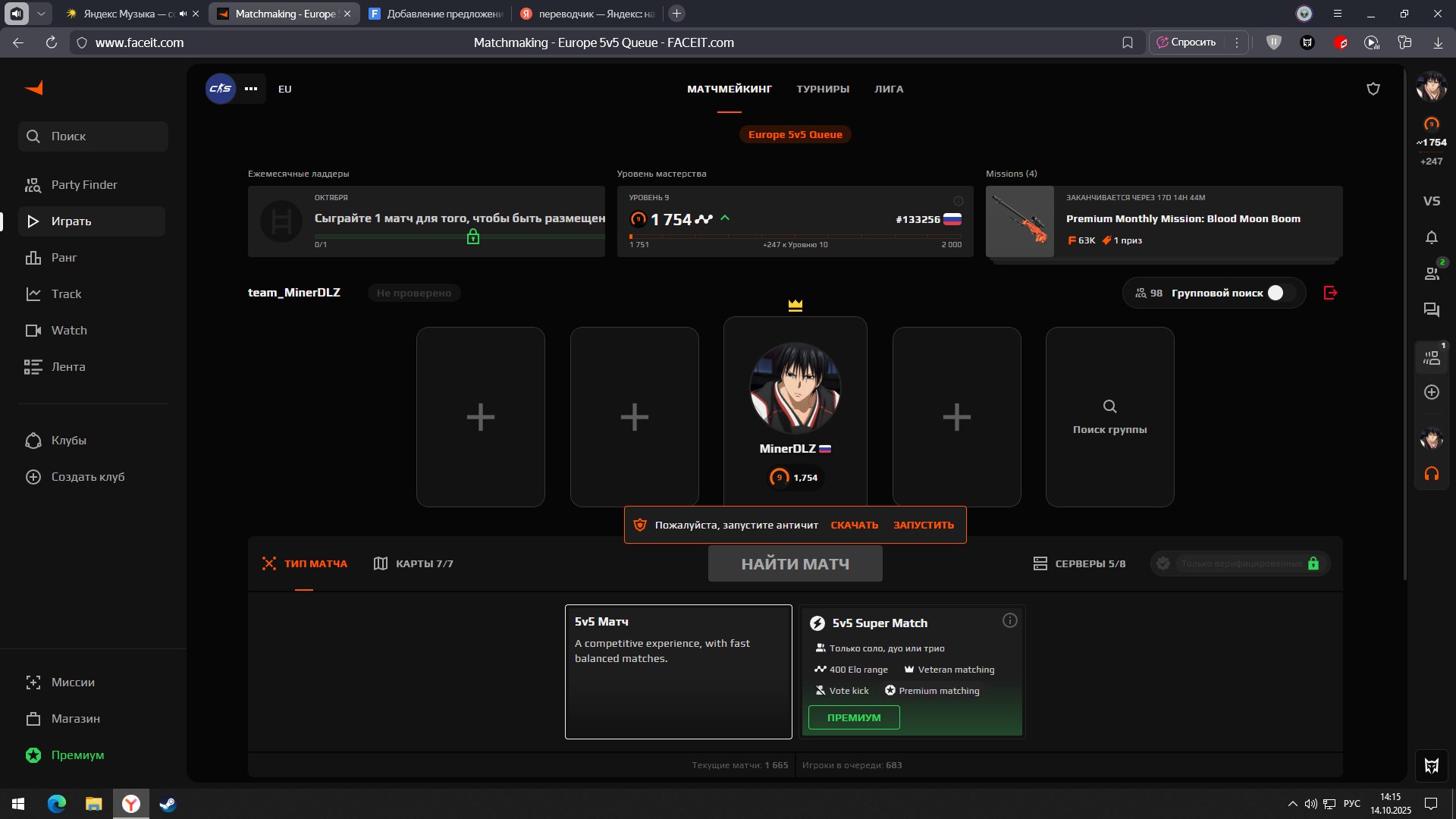This screenshot has width=1456, height=819.
Task: Expand the tab list dropdown arrow
Action: (41, 14)
